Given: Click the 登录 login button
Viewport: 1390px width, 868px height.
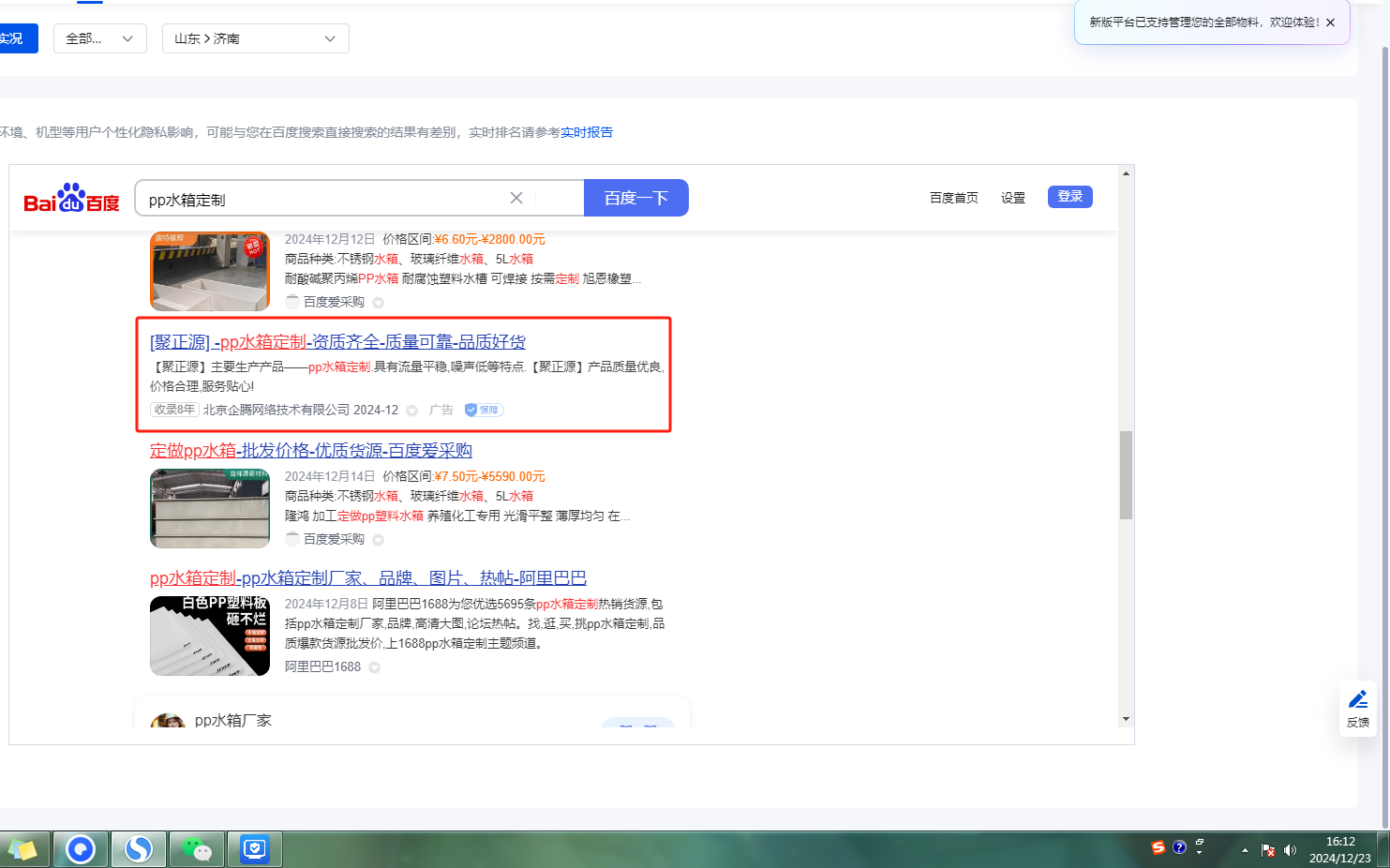Looking at the screenshot, I should pyautogui.click(x=1070, y=196).
